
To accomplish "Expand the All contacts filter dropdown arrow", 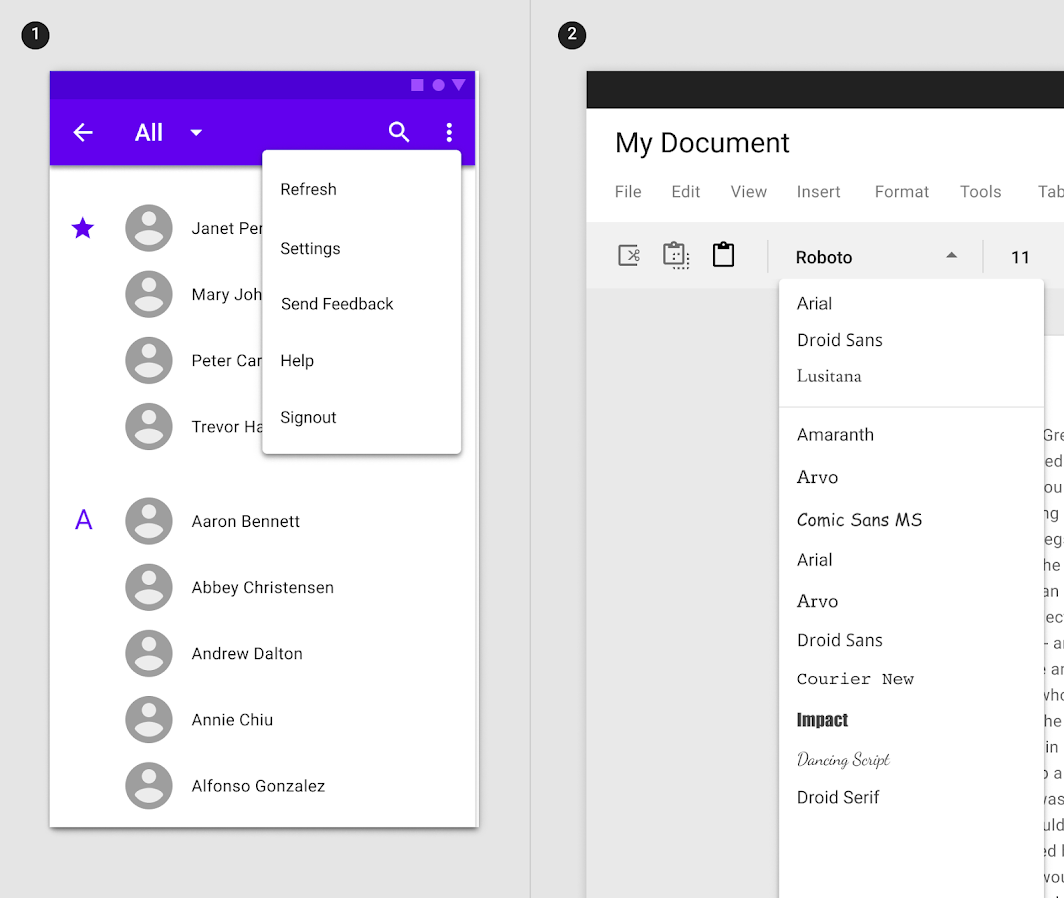I will (x=196, y=132).
